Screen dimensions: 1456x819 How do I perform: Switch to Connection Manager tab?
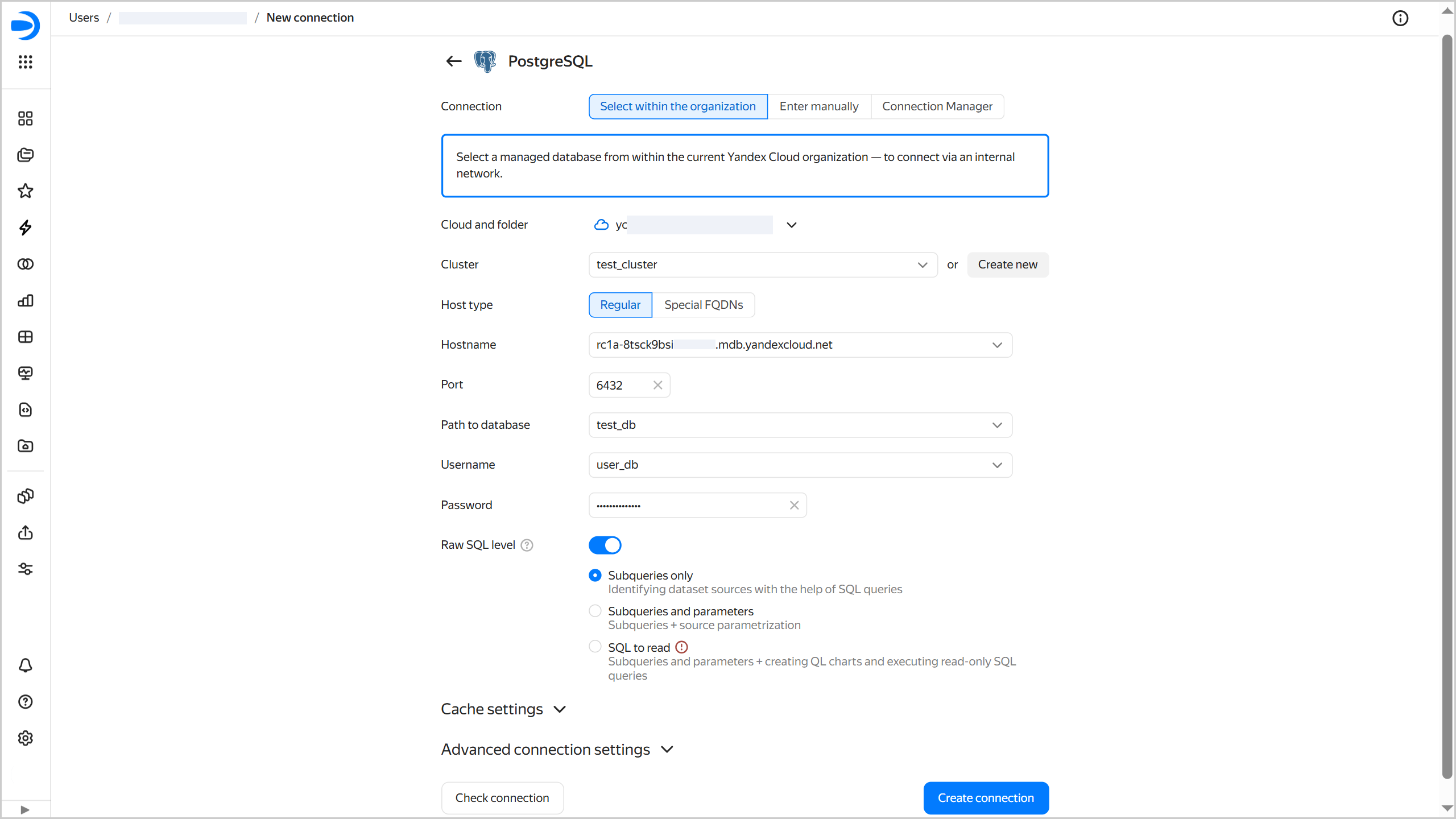[937, 106]
